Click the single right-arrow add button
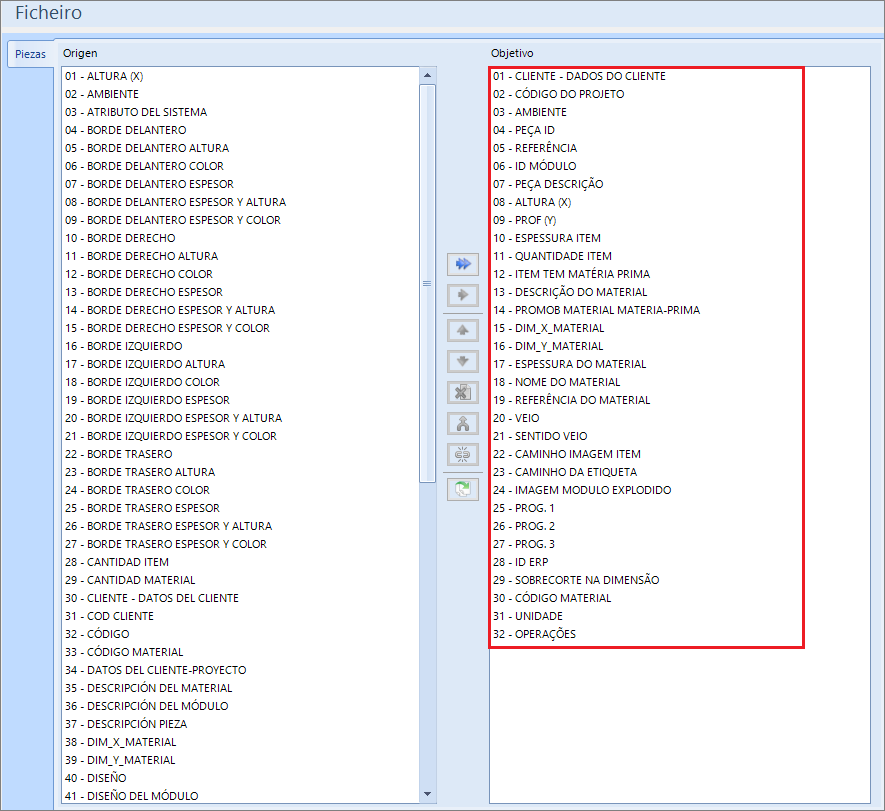 463,295
